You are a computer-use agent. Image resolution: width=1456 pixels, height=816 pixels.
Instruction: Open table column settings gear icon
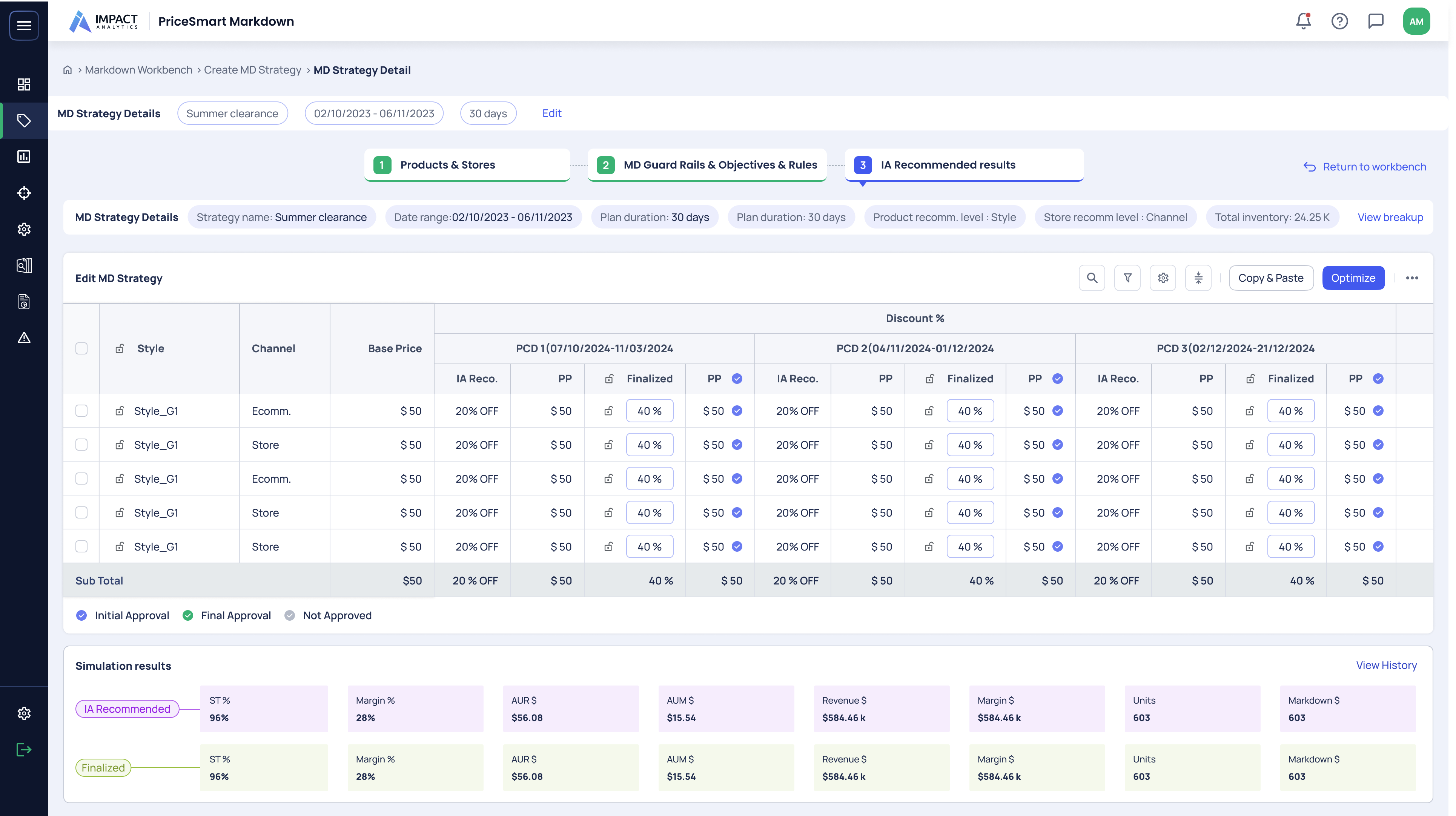(x=1163, y=278)
